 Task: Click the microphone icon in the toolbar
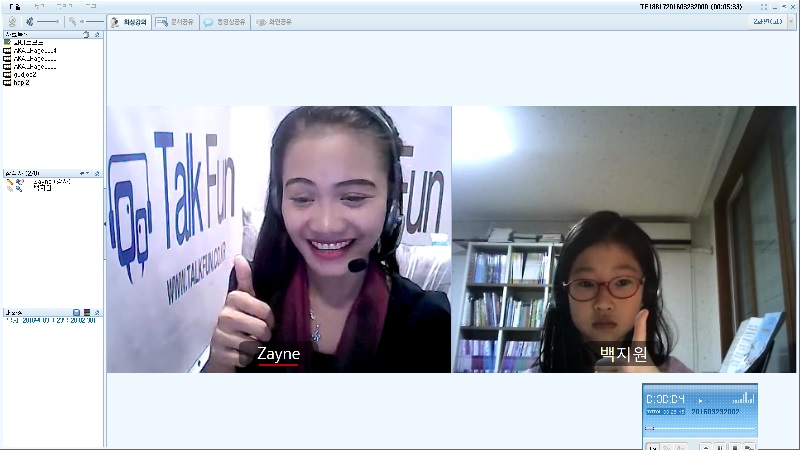coord(73,21)
